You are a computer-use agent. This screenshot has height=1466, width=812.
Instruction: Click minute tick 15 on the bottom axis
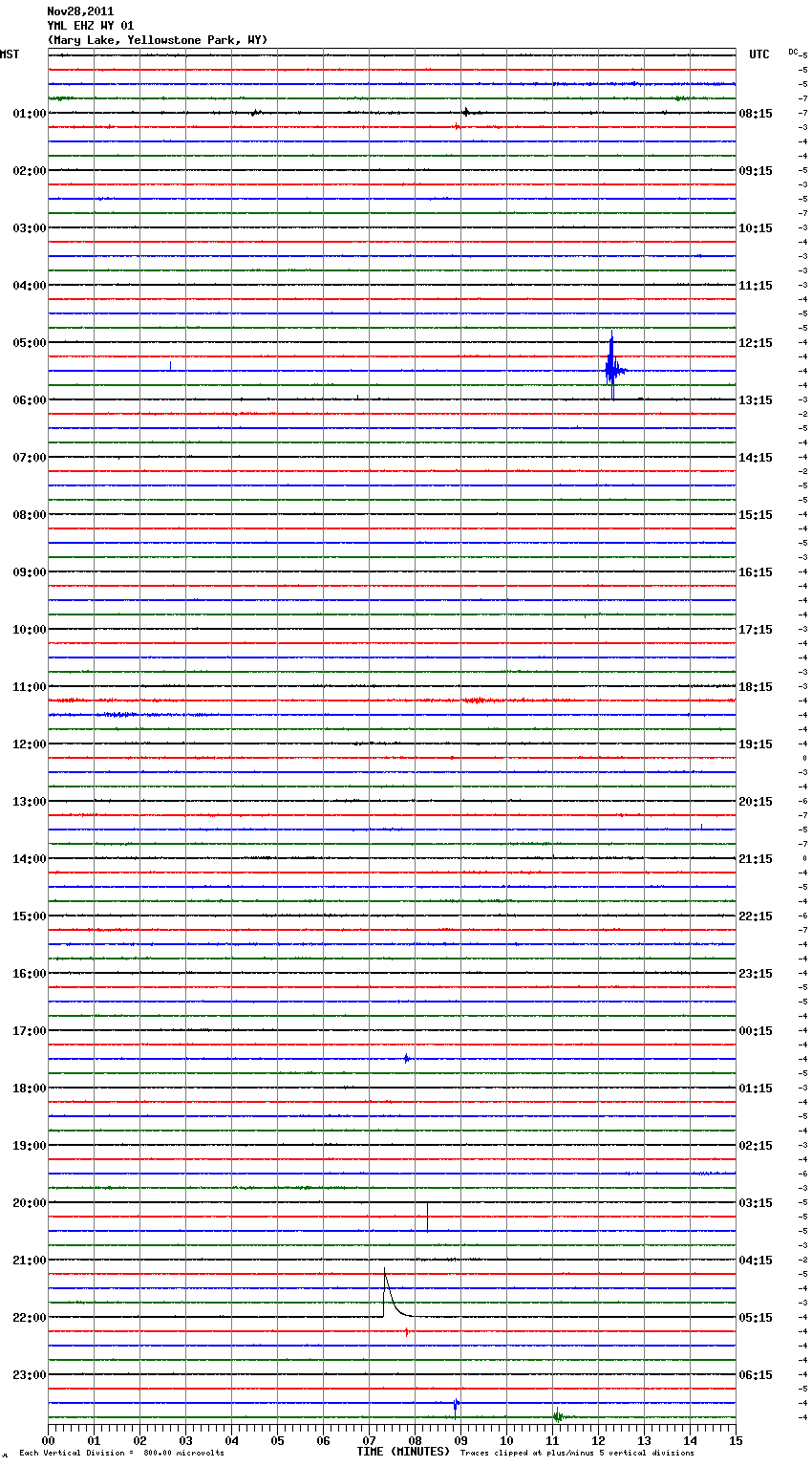(x=736, y=1441)
